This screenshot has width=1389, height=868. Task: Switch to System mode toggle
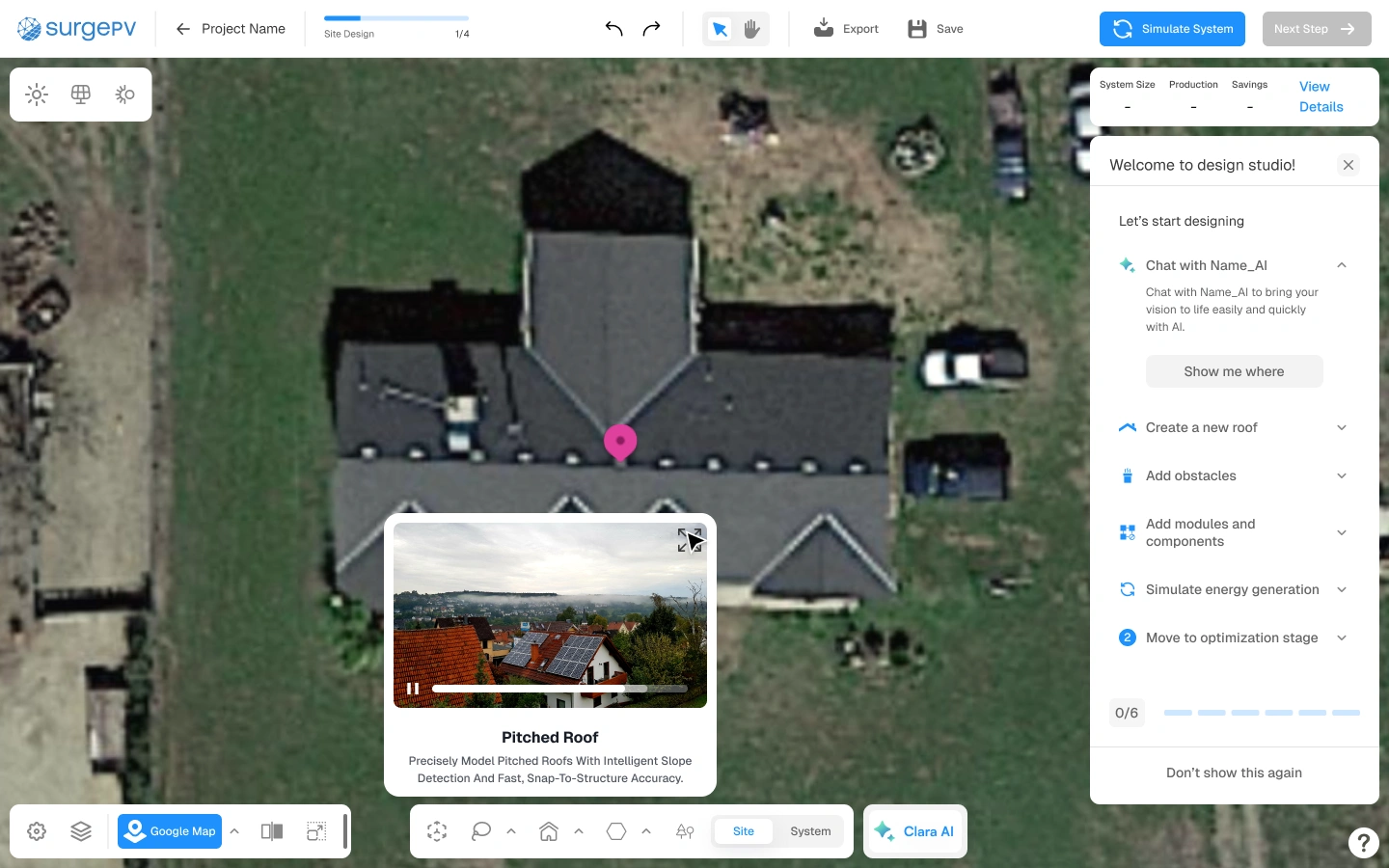coord(810,831)
